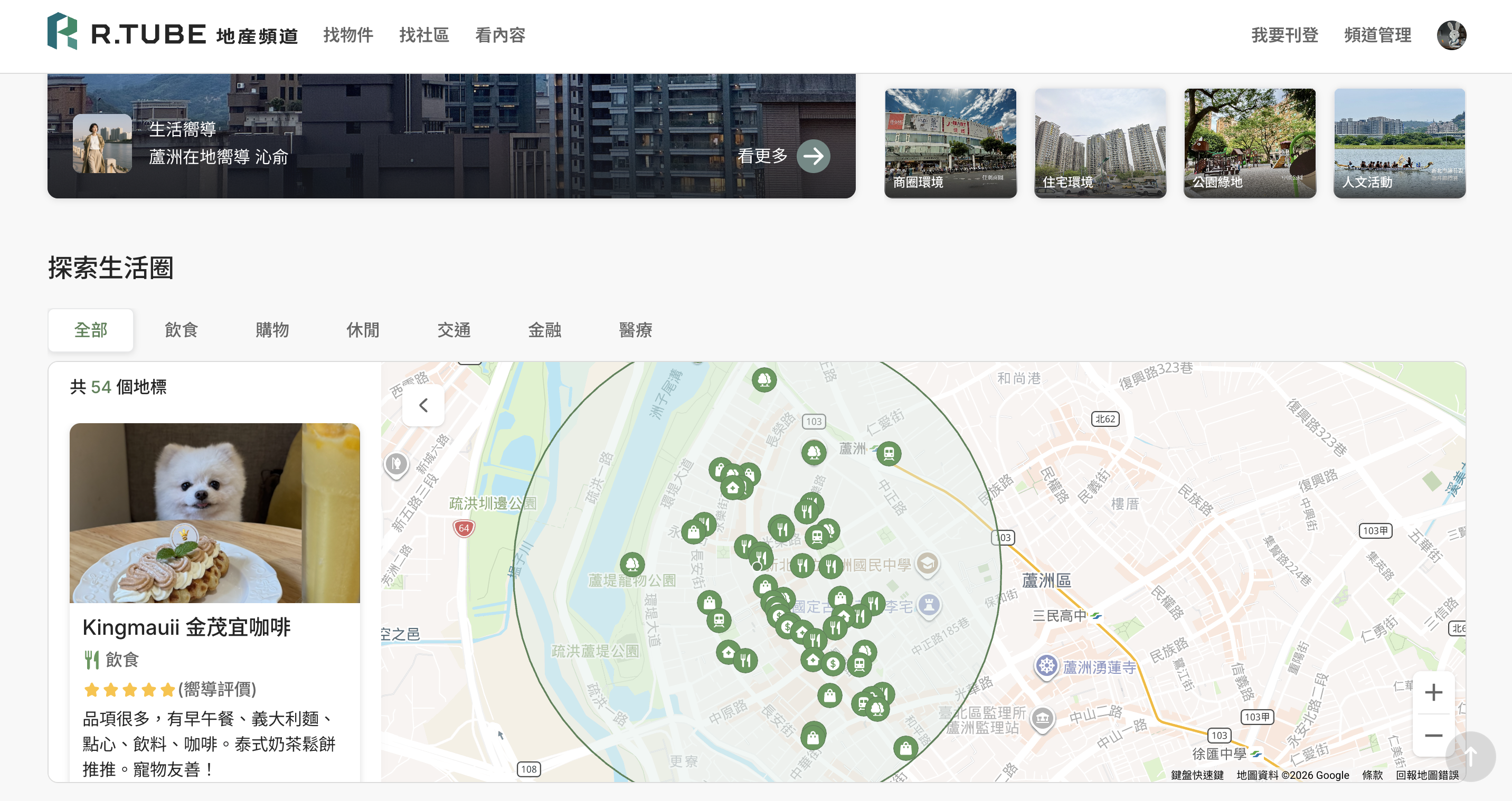Click the 看更多 text link
The image size is (1512, 801).
pos(762,156)
